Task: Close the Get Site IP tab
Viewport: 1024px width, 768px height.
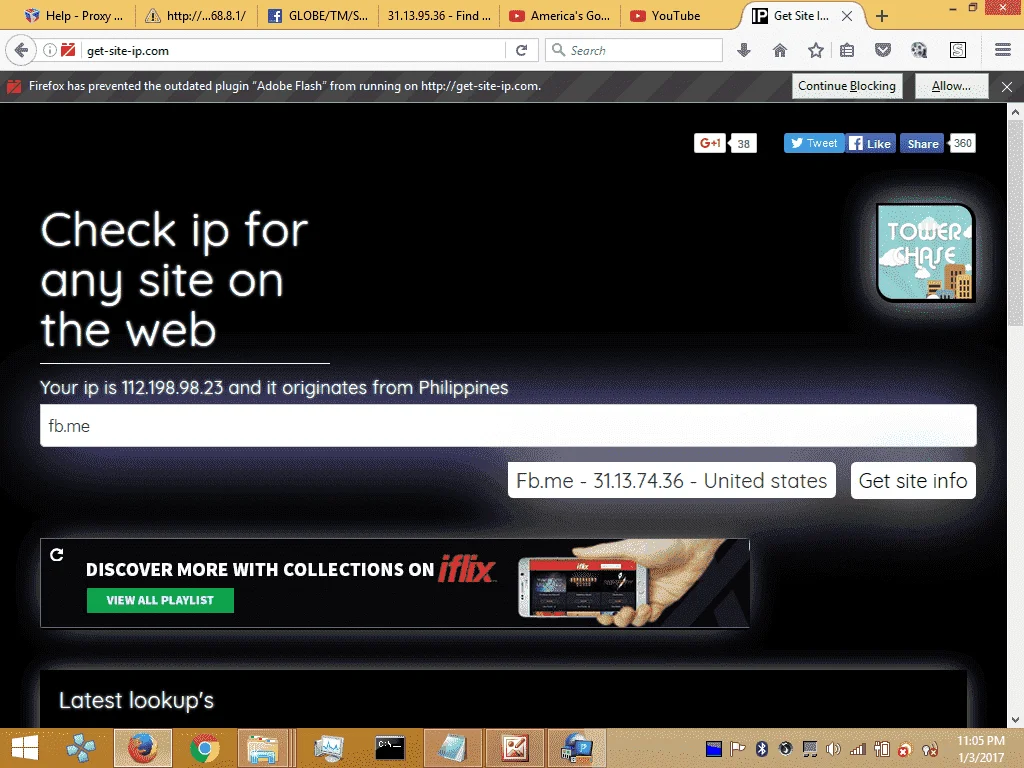Action: pyautogui.click(x=847, y=16)
